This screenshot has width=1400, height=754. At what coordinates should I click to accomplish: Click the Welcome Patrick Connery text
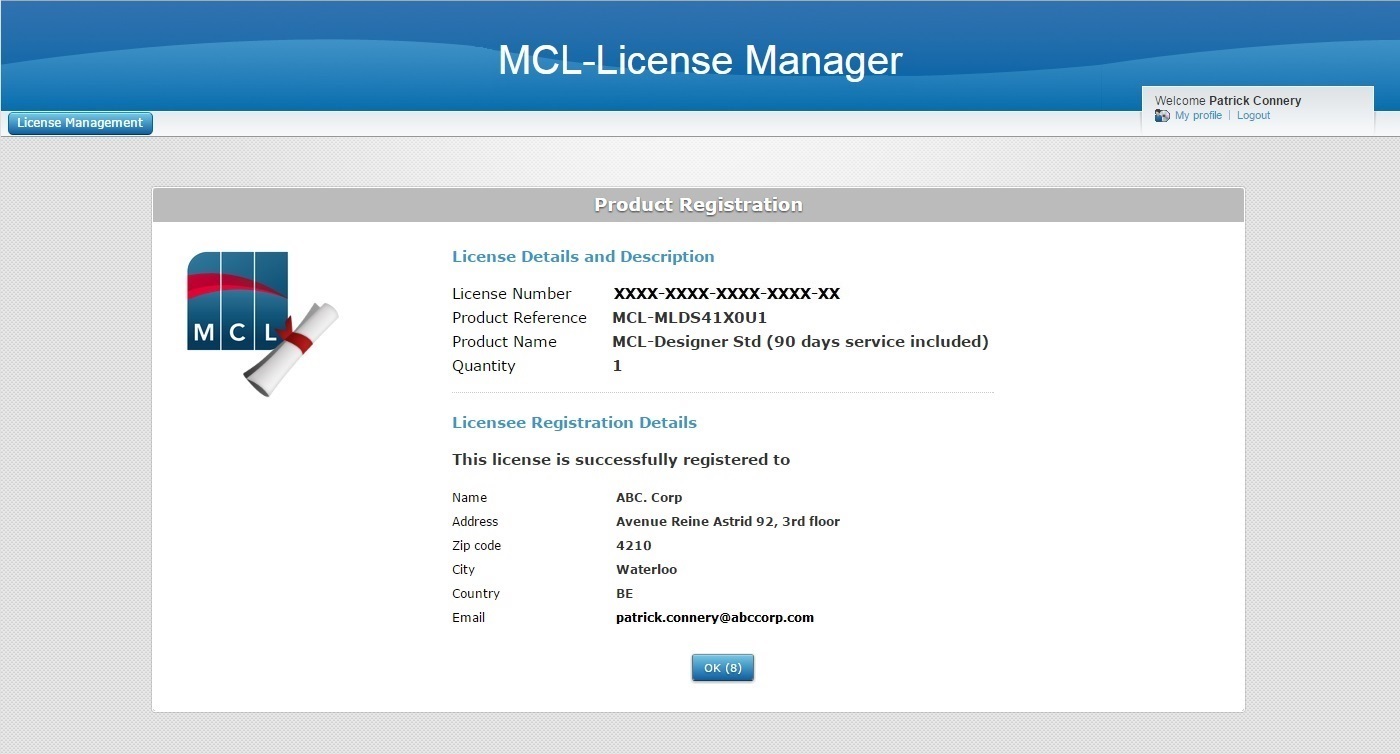[1228, 101]
